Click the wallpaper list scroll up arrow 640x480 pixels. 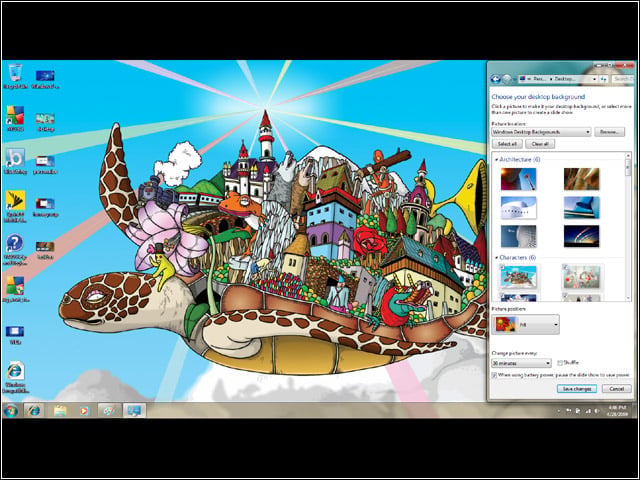(628, 156)
